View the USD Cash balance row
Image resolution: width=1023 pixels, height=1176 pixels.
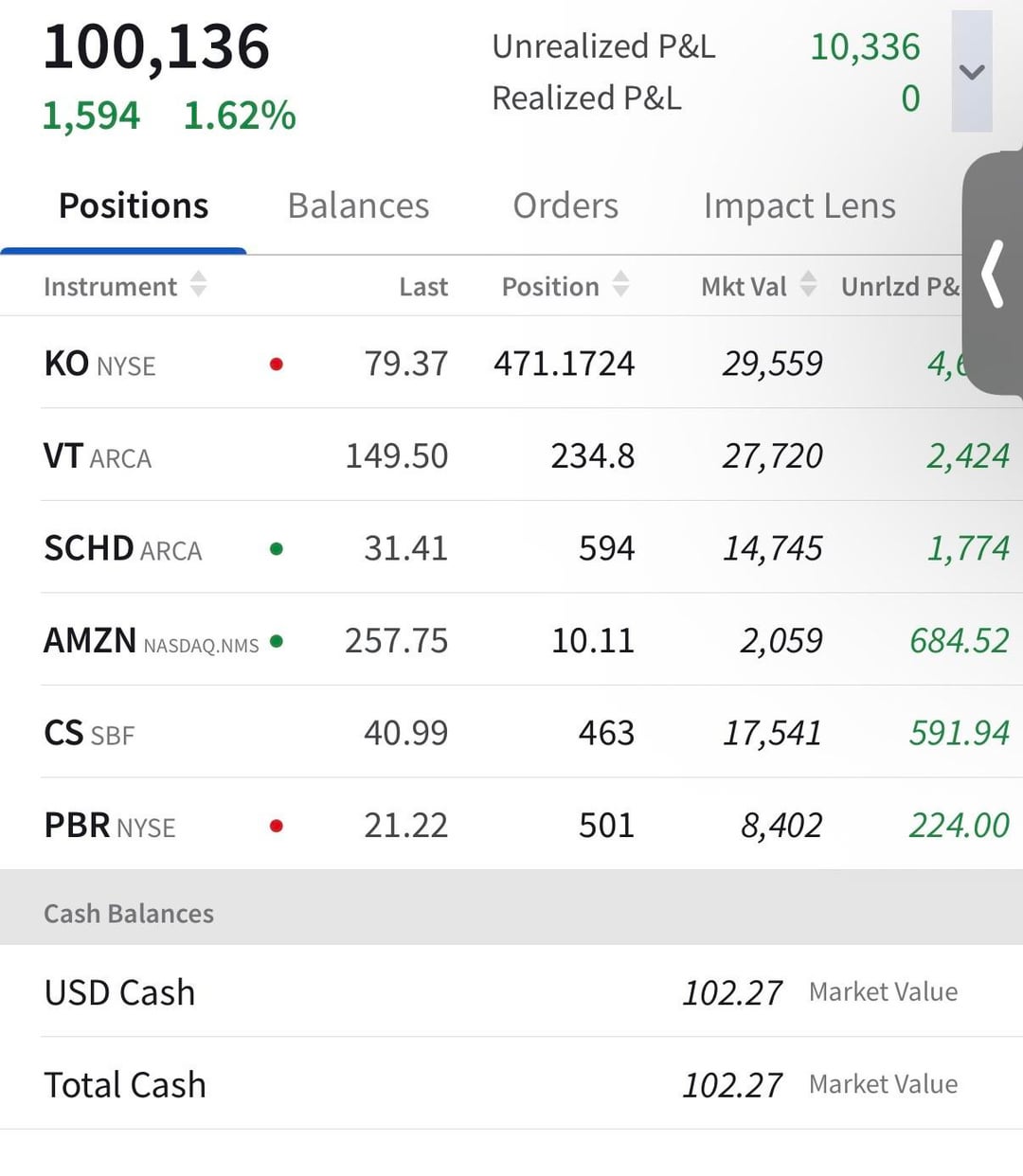[x=120, y=992]
